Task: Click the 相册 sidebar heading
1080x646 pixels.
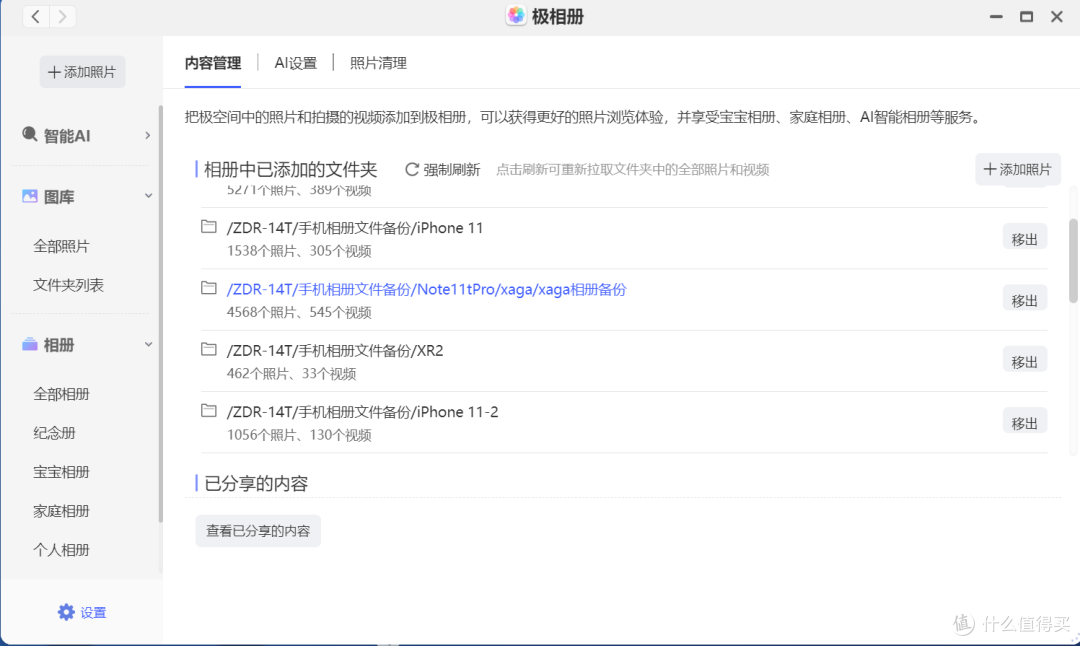Action: coord(59,345)
